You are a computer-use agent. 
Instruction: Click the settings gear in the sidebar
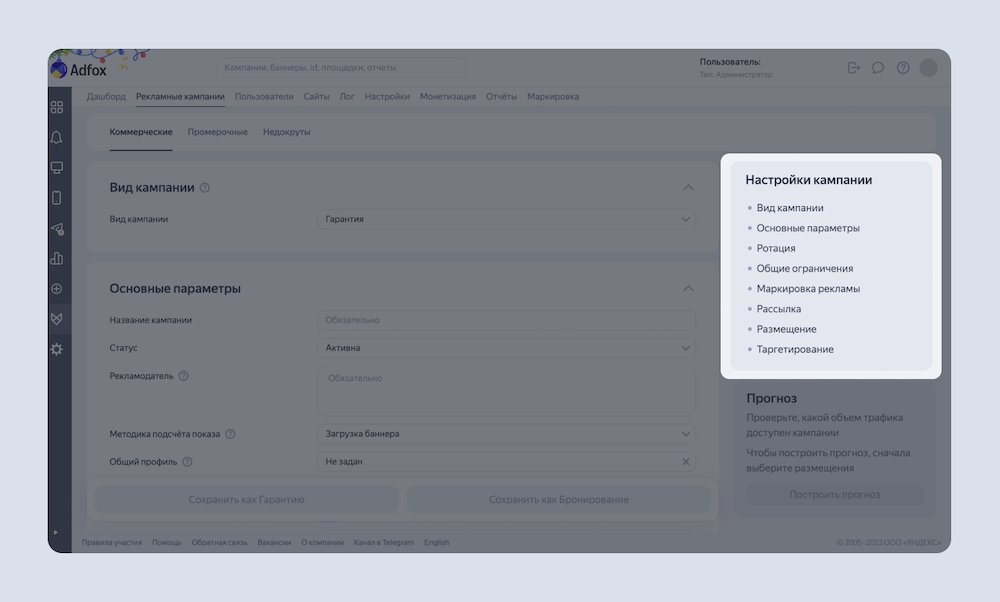tap(57, 349)
